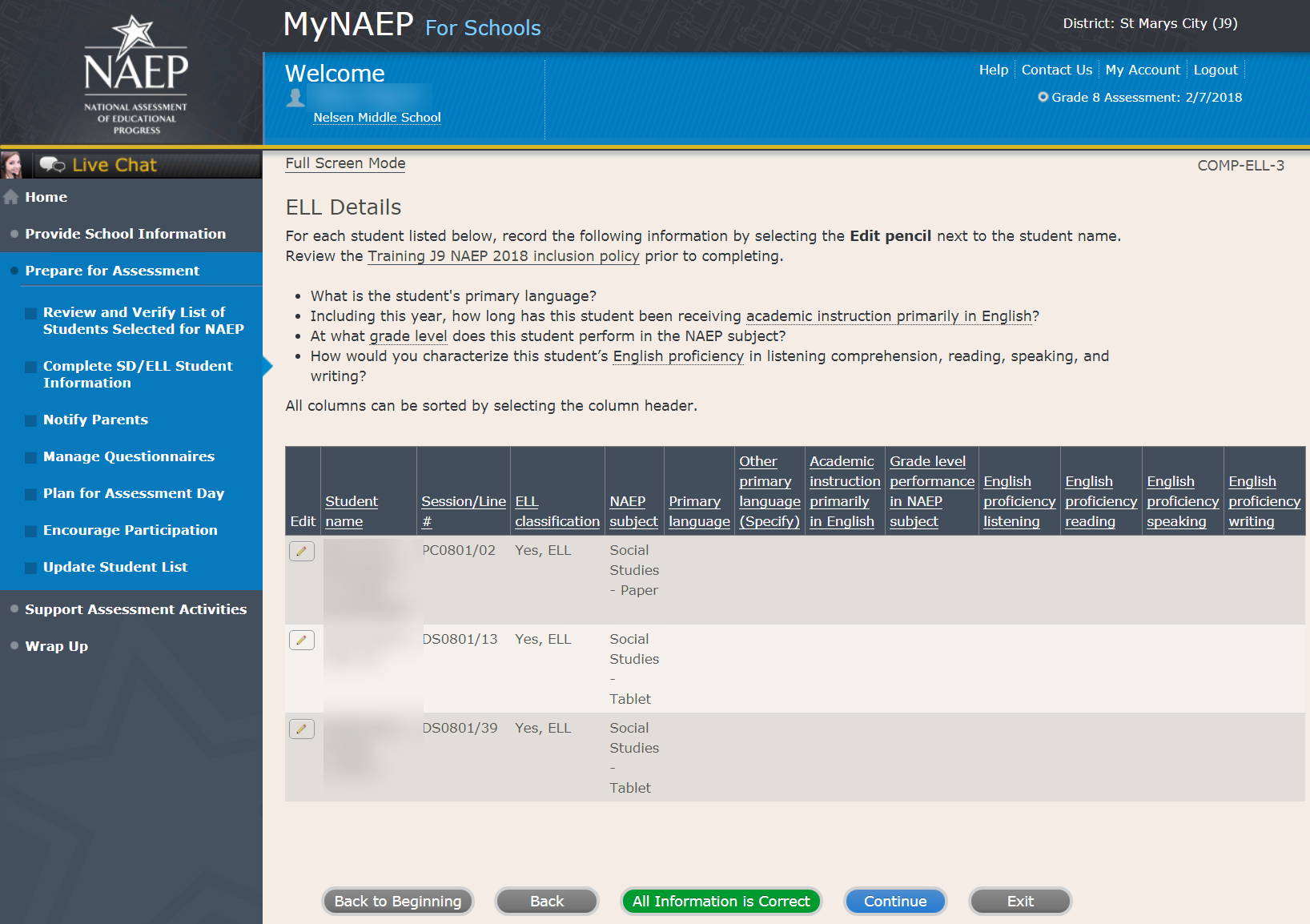Go to Notify Parents
This screenshot has height=924, width=1310.
95,420
